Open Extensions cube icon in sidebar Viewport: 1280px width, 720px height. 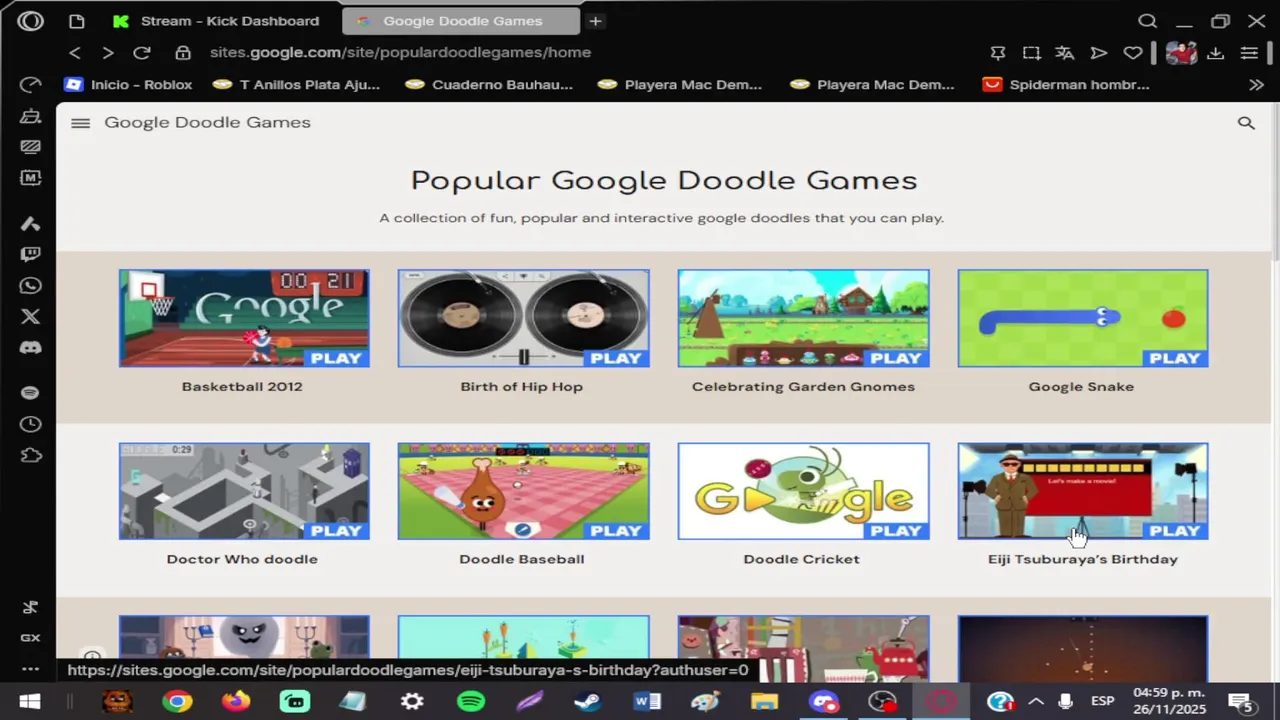click(30, 456)
